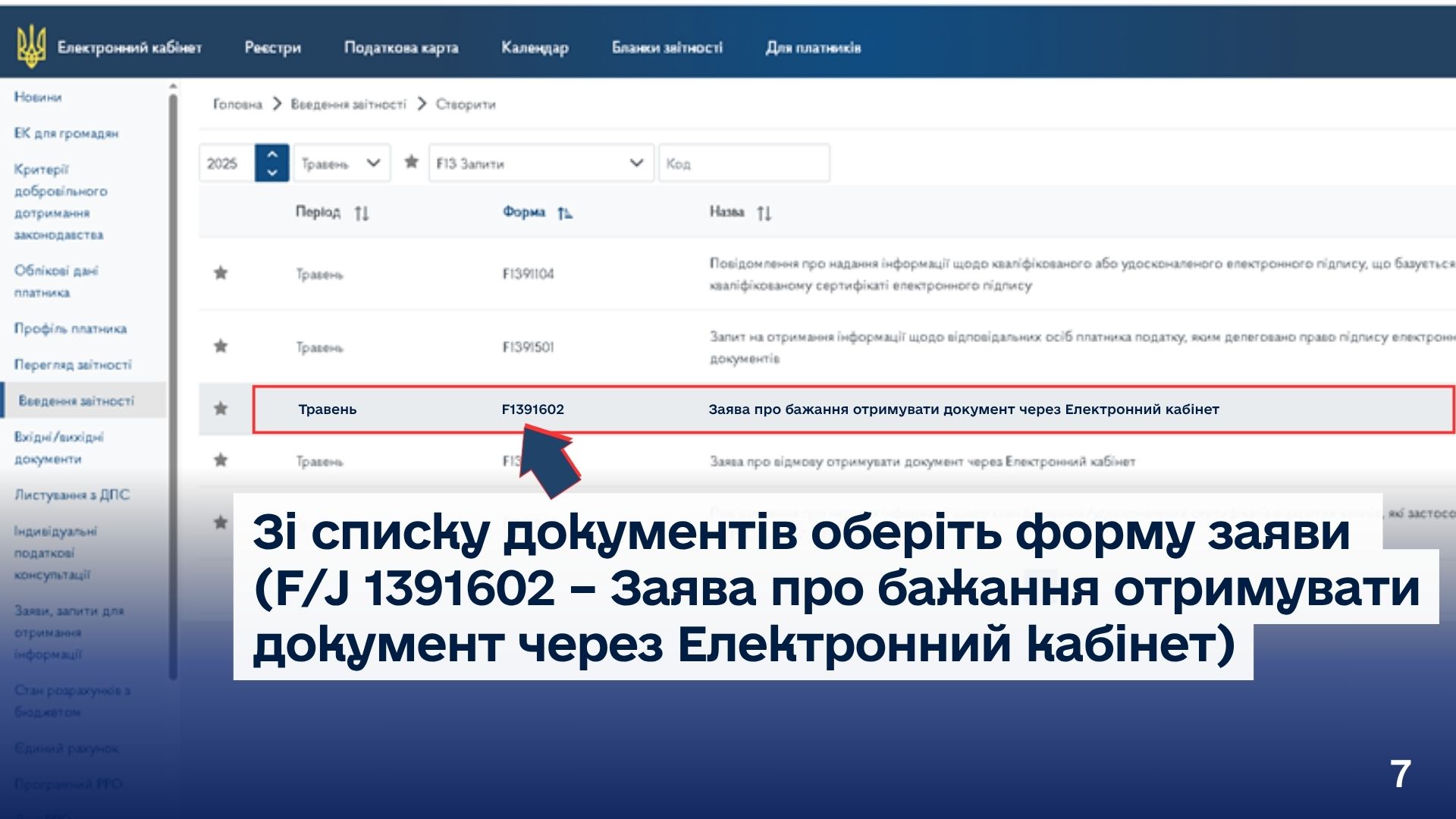
Task: Open Листування з ДПС sidebar item
Action: (x=72, y=494)
